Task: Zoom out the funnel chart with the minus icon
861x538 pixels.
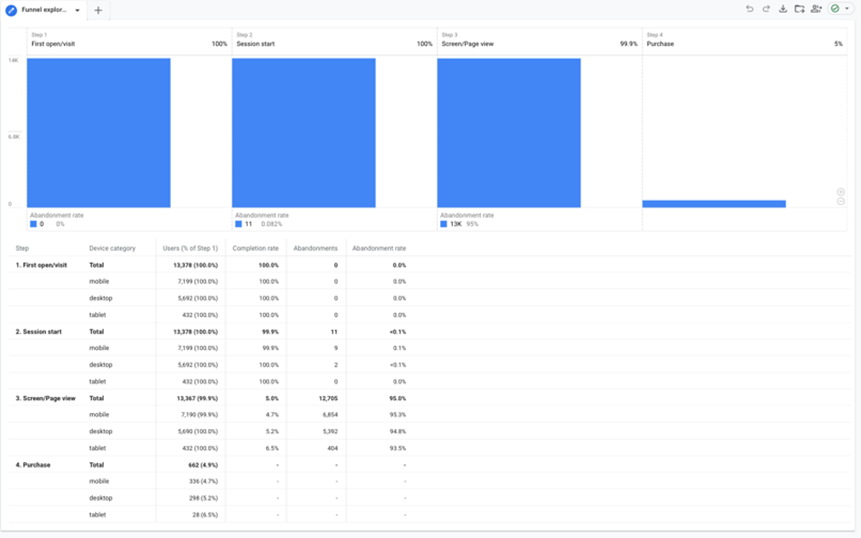Action: (841, 201)
